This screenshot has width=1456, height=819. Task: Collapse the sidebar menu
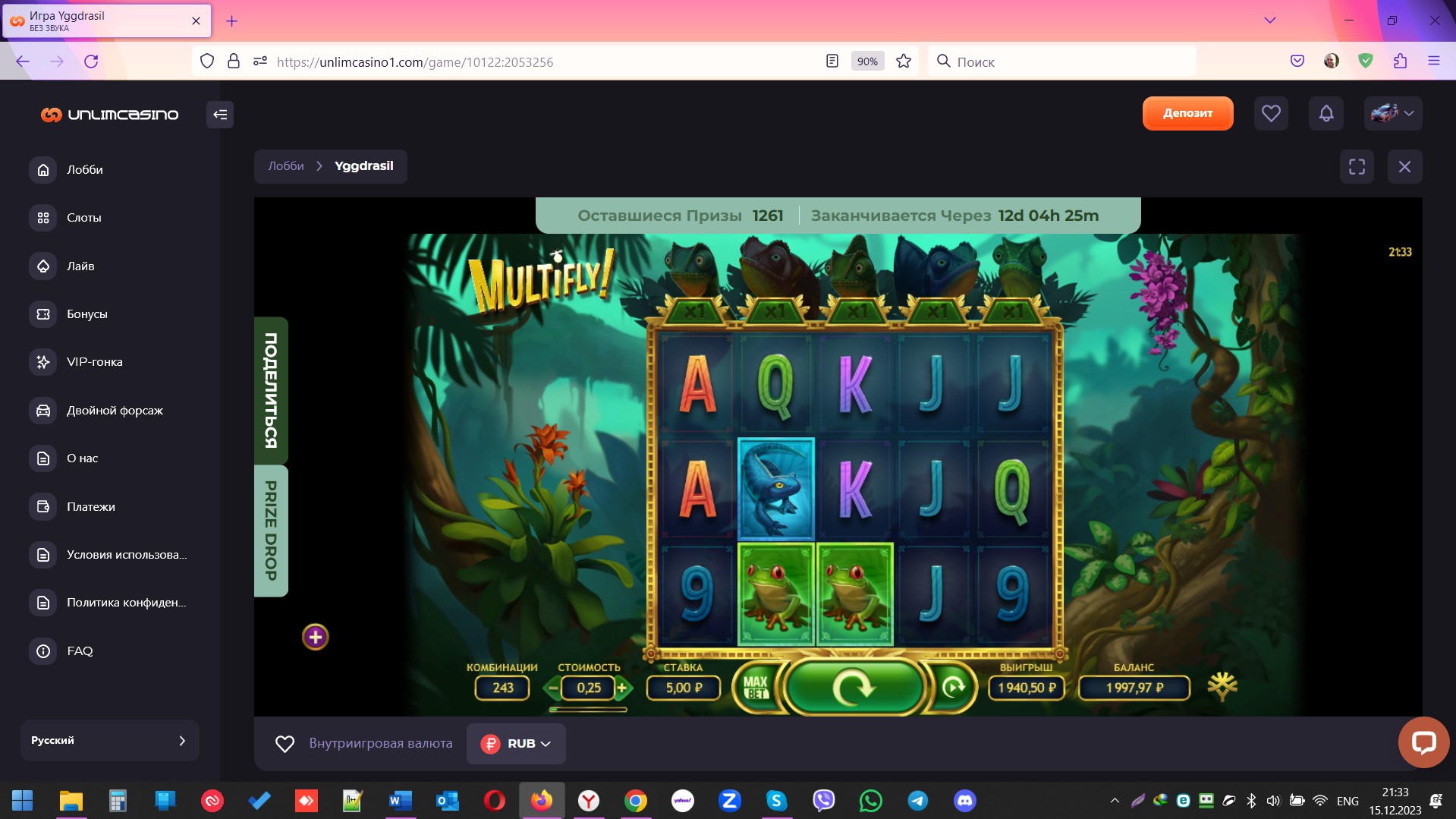click(x=220, y=115)
